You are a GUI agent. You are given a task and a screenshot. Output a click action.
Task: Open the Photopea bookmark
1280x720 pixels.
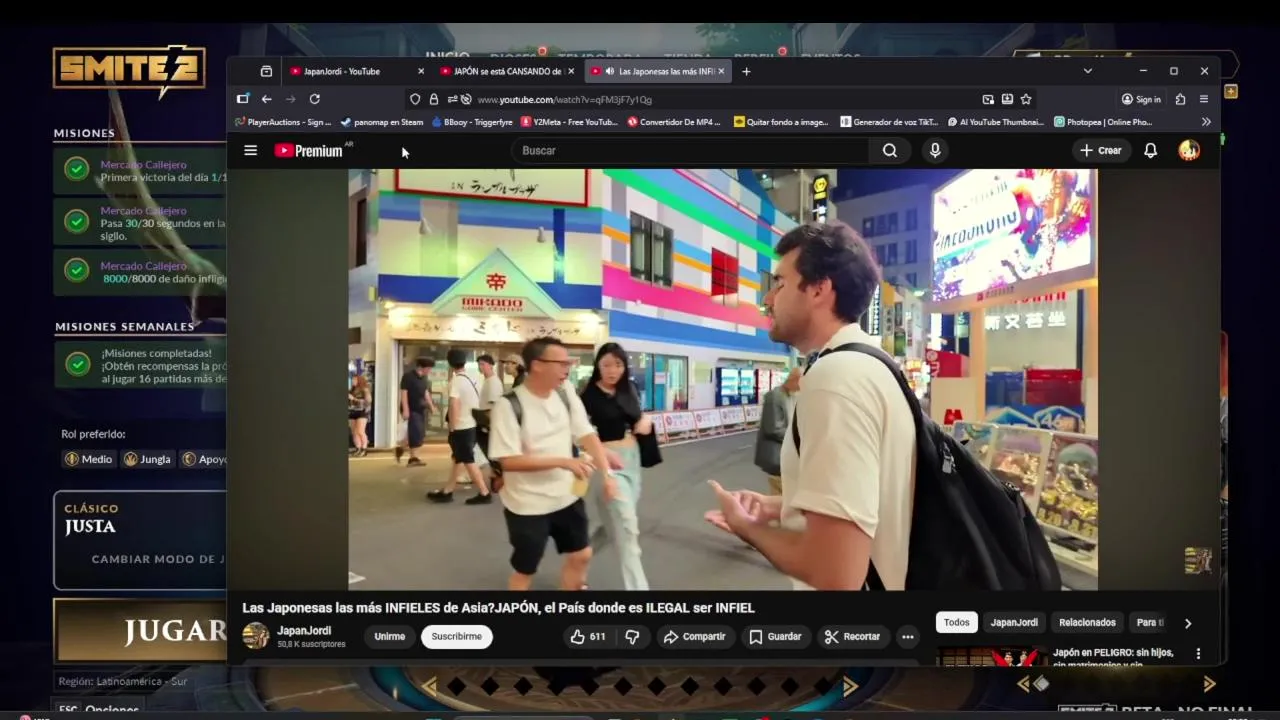1103,122
